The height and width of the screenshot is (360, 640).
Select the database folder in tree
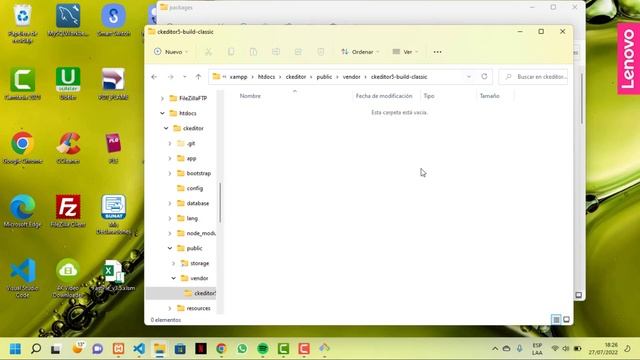click(x=193, y=203)
